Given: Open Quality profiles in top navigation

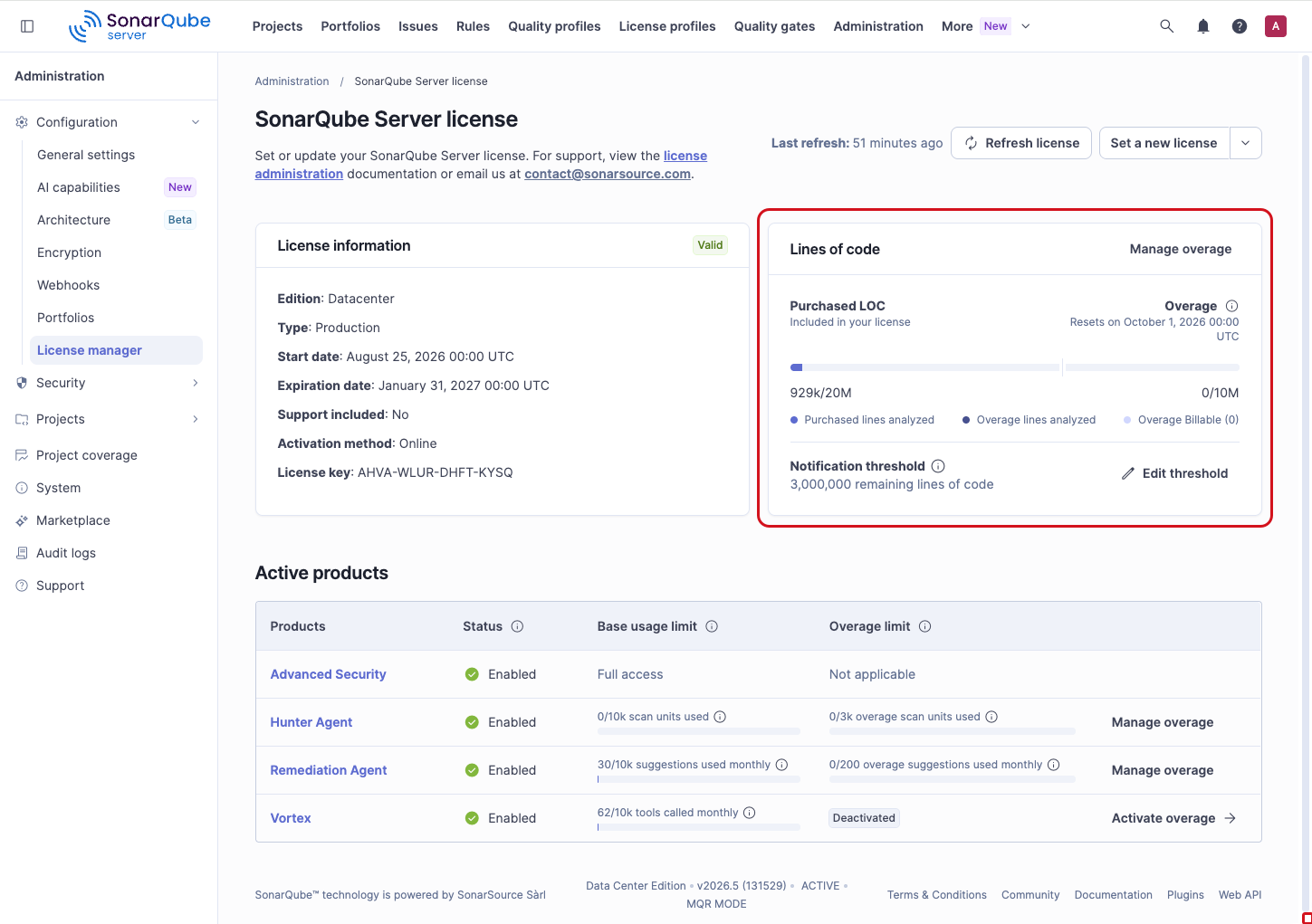Looking at the screenshot, I should click(x=554, y=26).
